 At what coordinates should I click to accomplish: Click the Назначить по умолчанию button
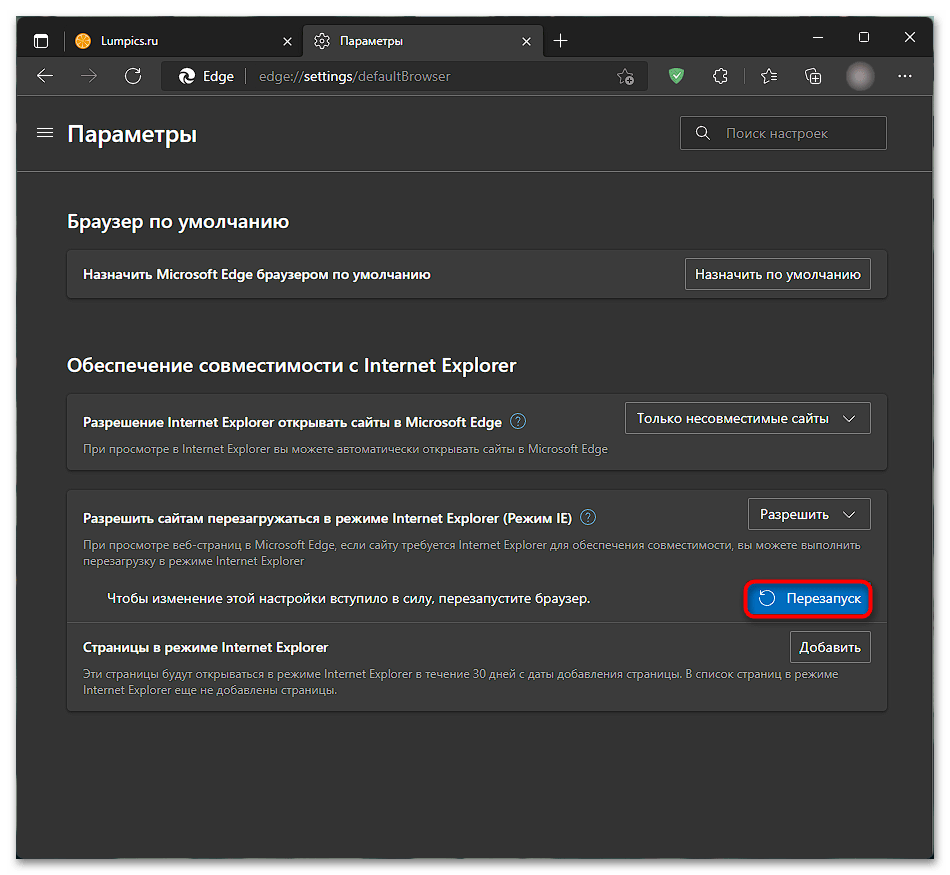click(x=777, y=274)
